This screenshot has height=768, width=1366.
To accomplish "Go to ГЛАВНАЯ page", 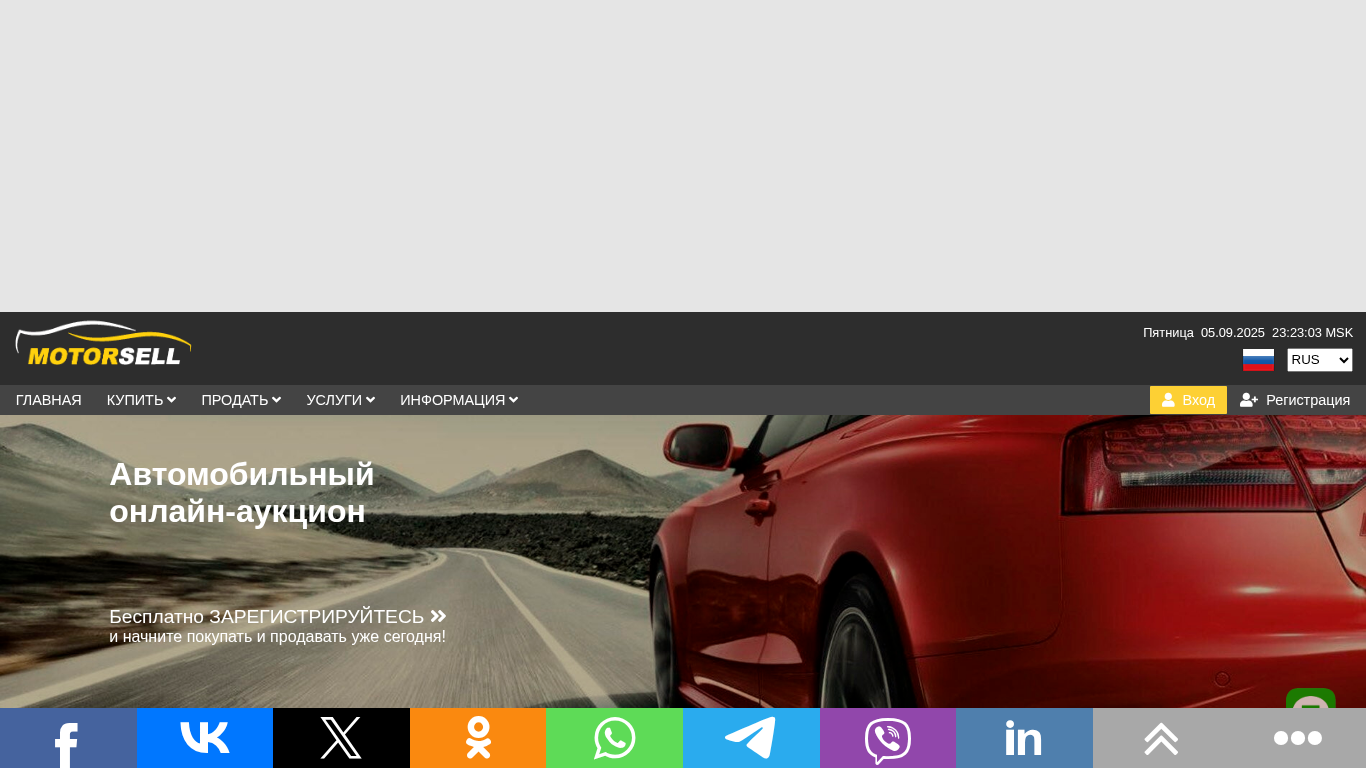I will pos(49,400).
